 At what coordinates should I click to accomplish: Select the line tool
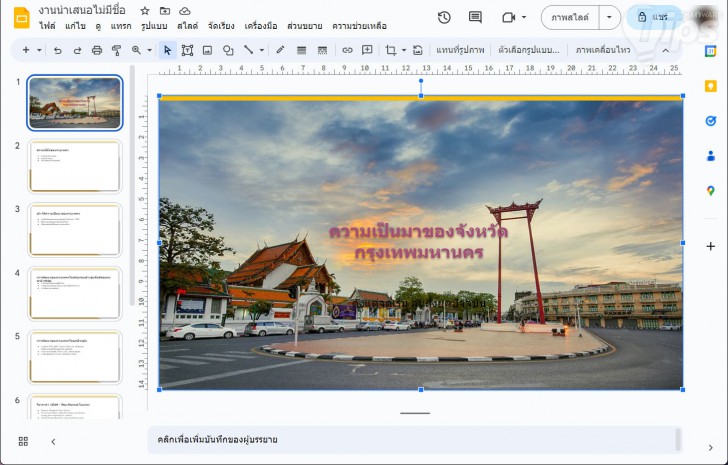248,50
